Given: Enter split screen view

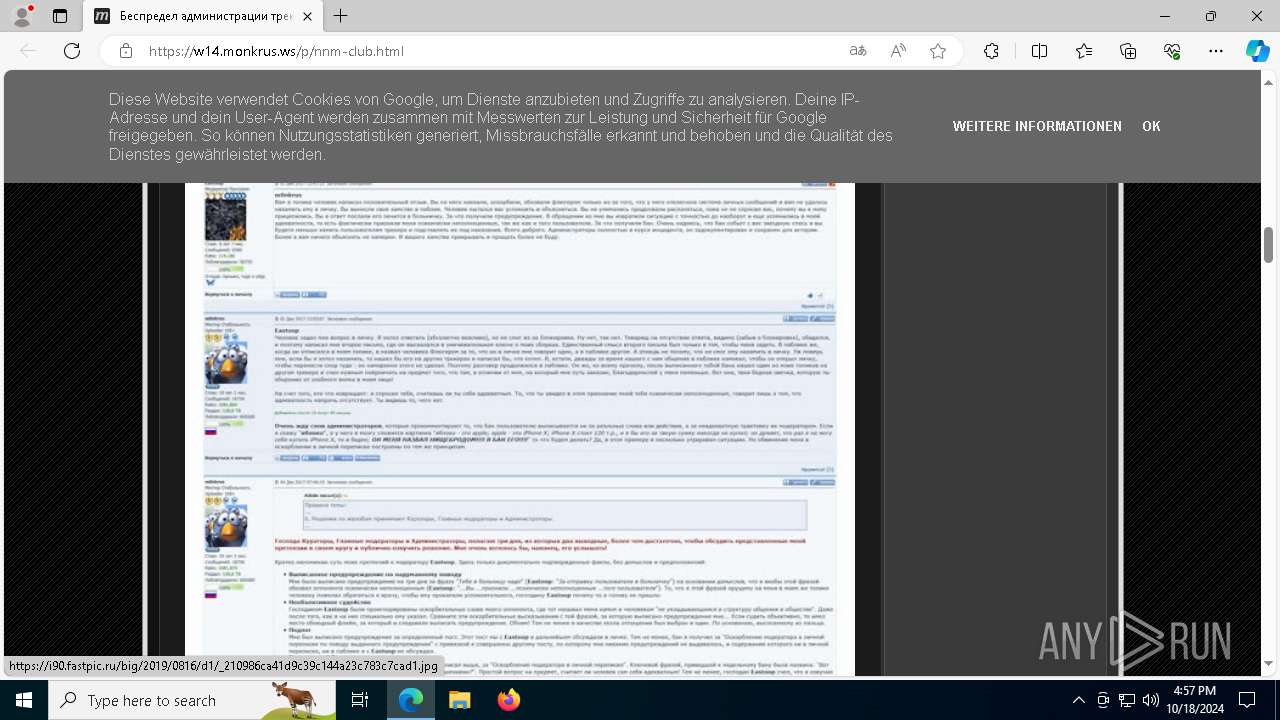Looking at the screenshot, I should click(x=1039, y=51).
